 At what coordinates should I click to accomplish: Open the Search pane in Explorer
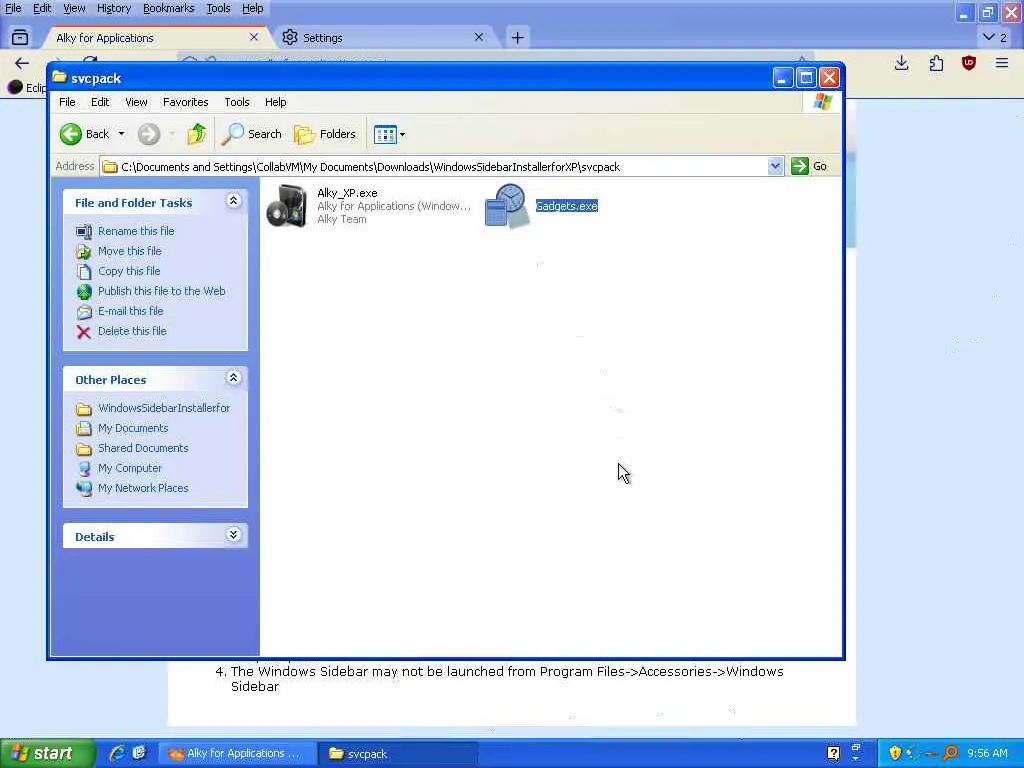(251, 134)
